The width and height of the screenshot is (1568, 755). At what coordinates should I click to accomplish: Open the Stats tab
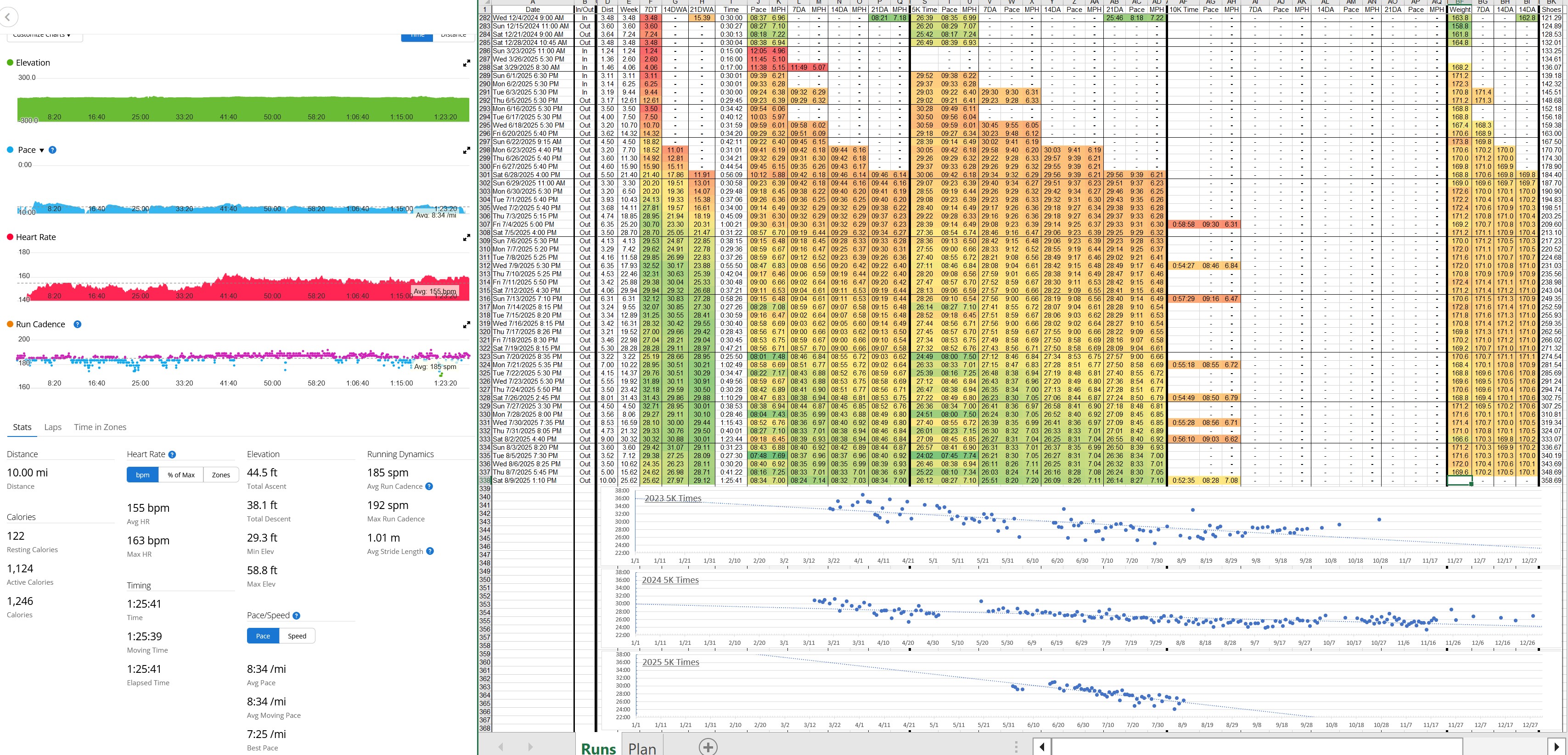(22, 427)
